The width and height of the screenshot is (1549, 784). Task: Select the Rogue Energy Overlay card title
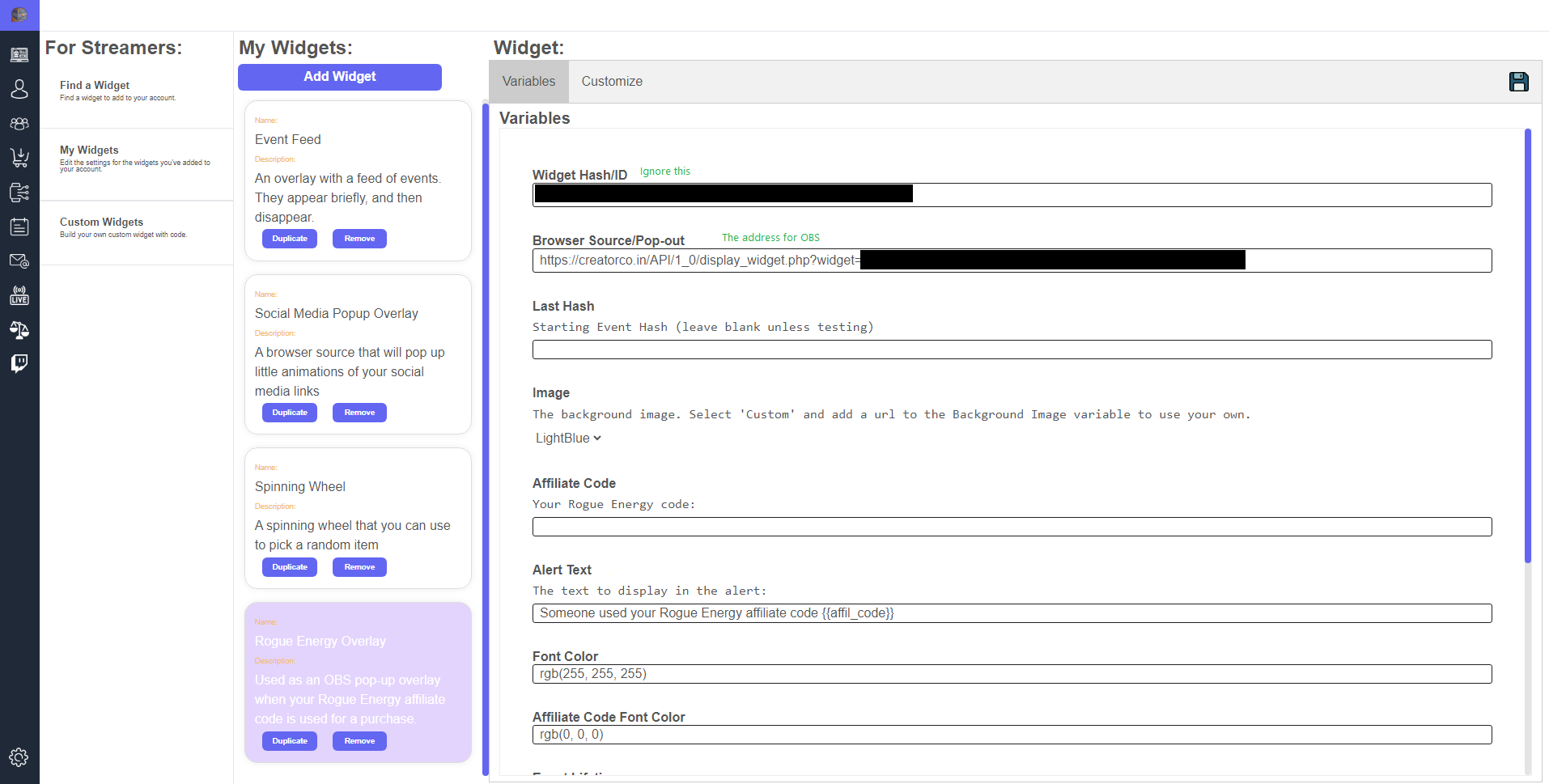coord(320,641)
